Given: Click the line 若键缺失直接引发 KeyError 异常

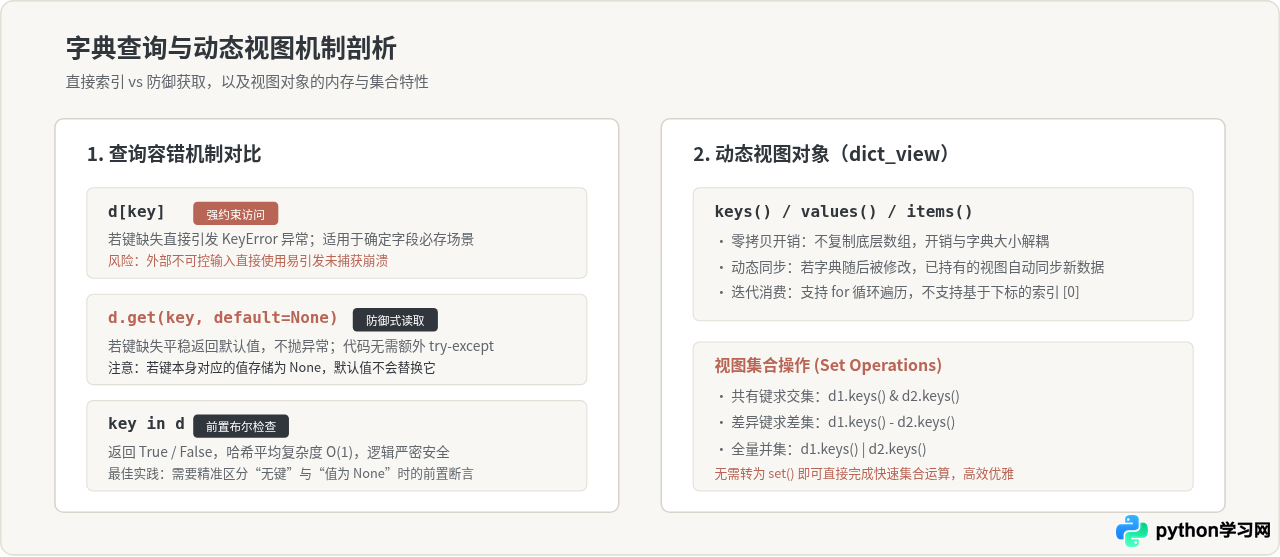Looking at the screenshot, I should pyautogui.click(x=291, y=240).
